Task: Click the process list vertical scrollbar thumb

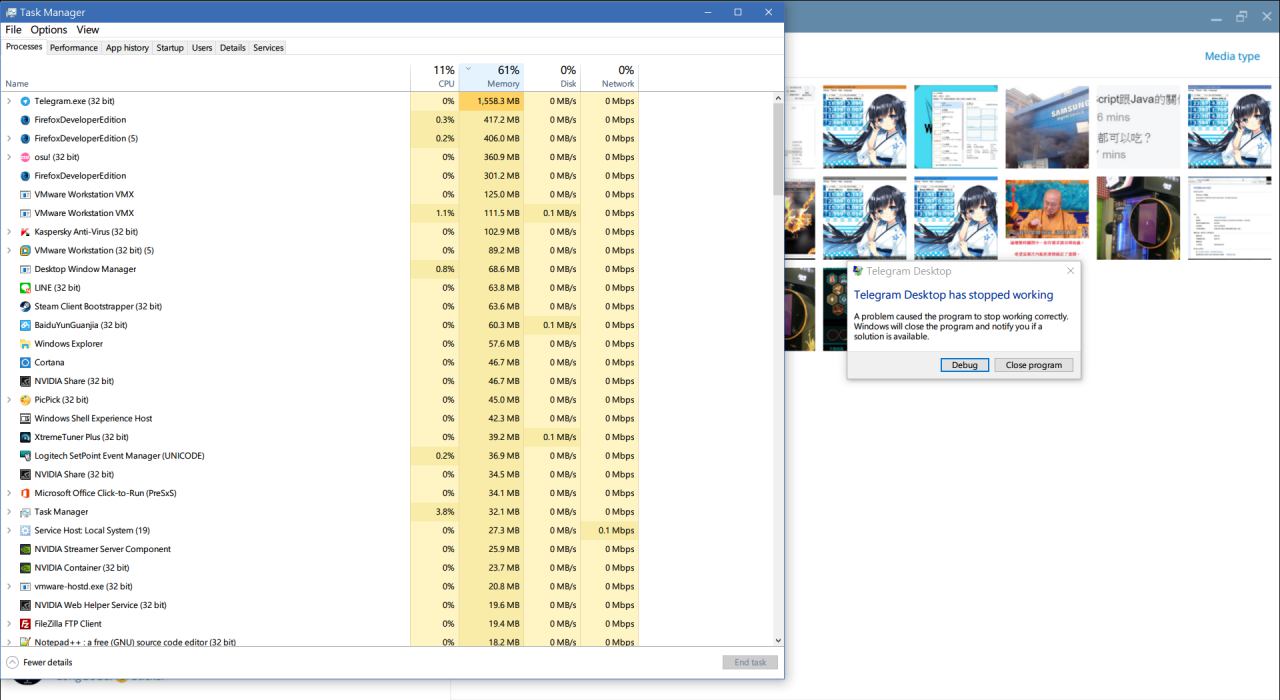Action: click(778, 150)
